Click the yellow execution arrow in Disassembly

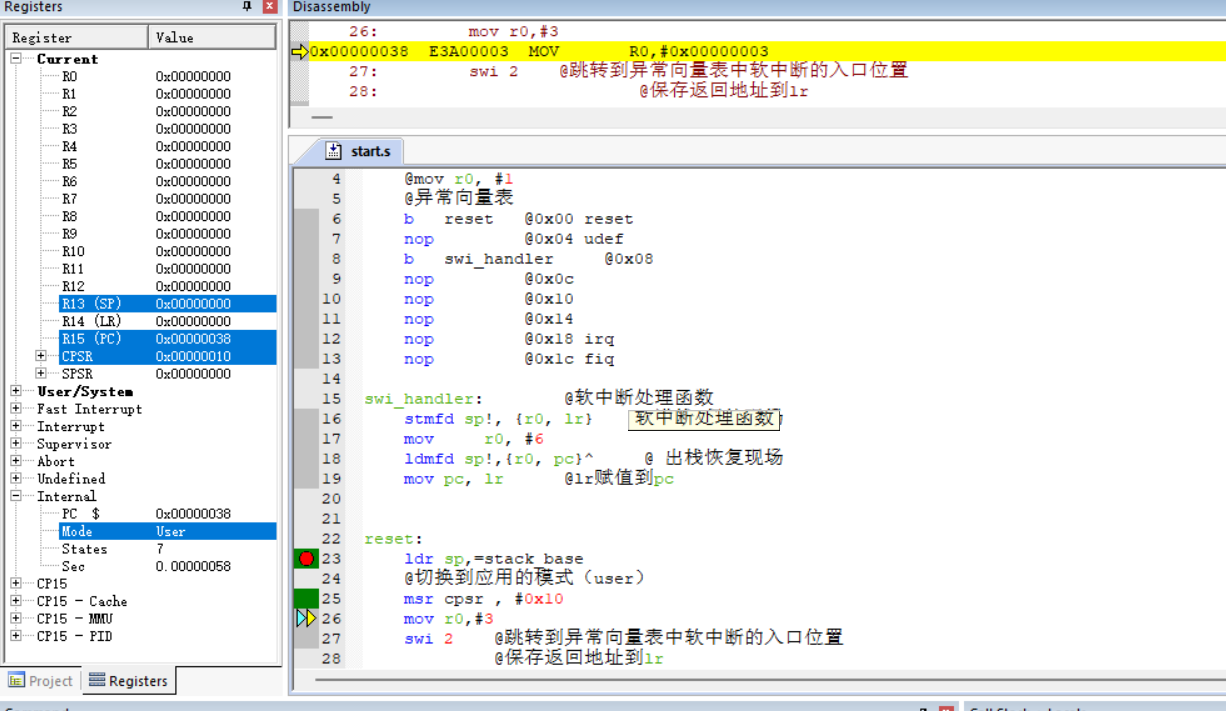[x=299, y=52]
